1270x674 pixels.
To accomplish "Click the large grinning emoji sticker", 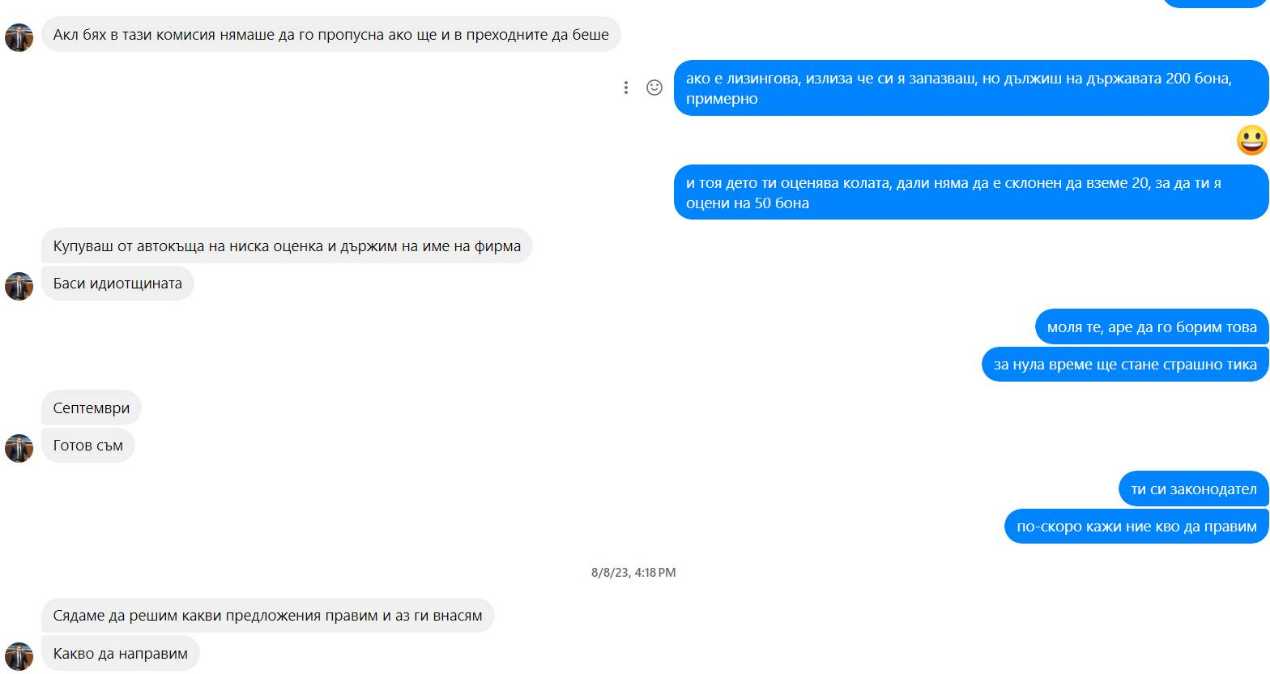I will (1252, 139).
